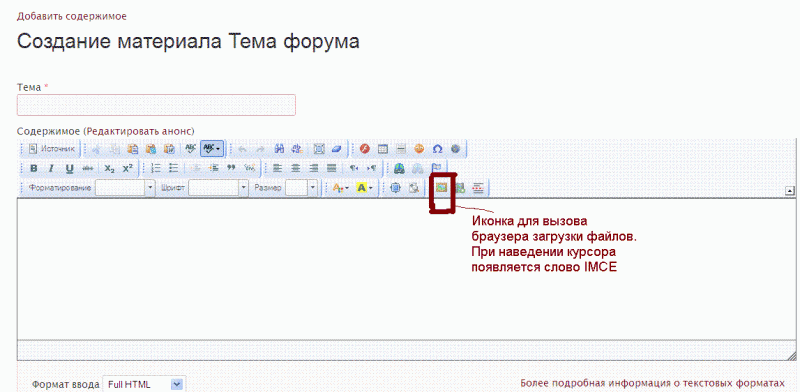
Task: Click the Show Blocks icon
Action: [413, 188]
